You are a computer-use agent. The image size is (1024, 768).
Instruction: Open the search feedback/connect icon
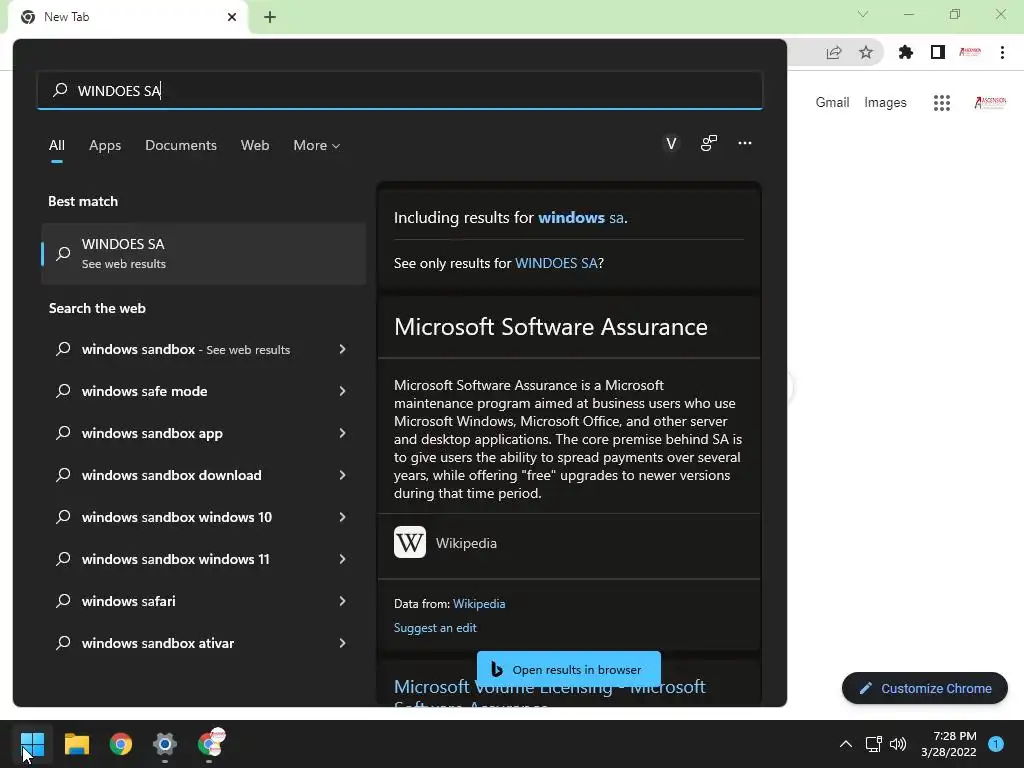coord(709,143)
